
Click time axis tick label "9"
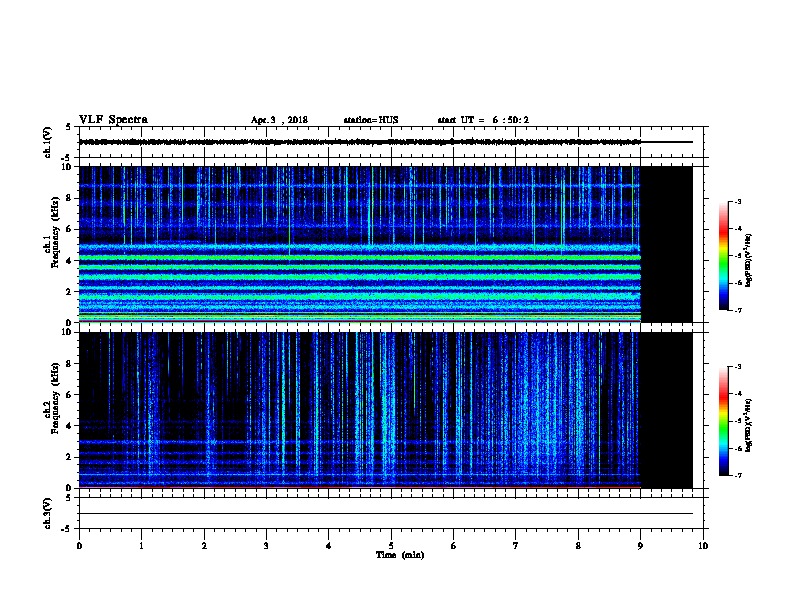tap(640, 546)
